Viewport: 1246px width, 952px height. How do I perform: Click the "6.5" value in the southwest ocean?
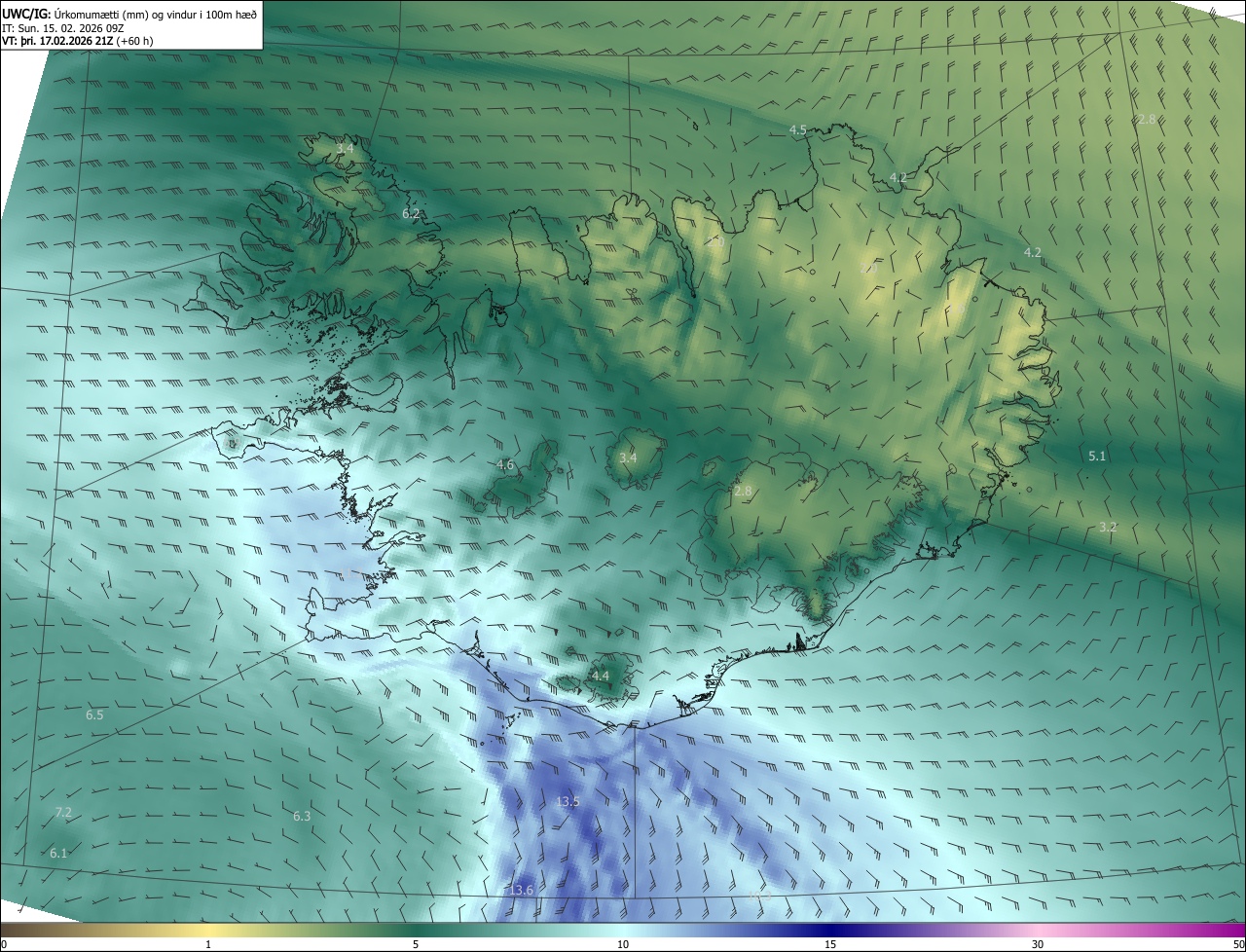(x=94, y=714)
